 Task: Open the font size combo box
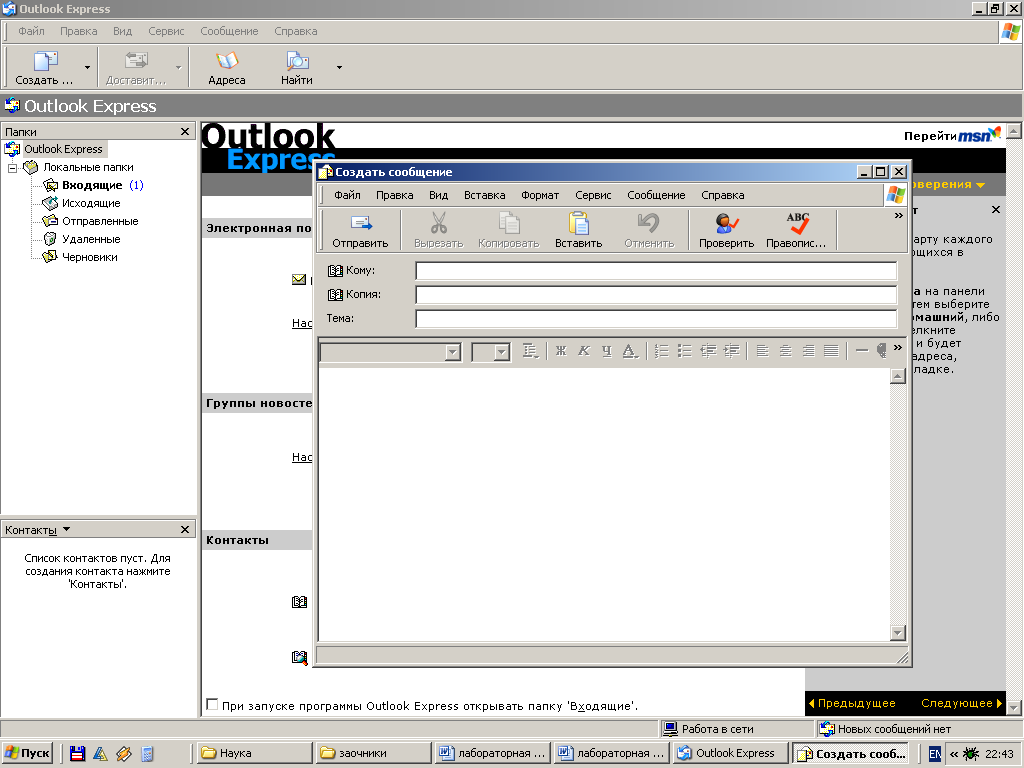point(490,353)
